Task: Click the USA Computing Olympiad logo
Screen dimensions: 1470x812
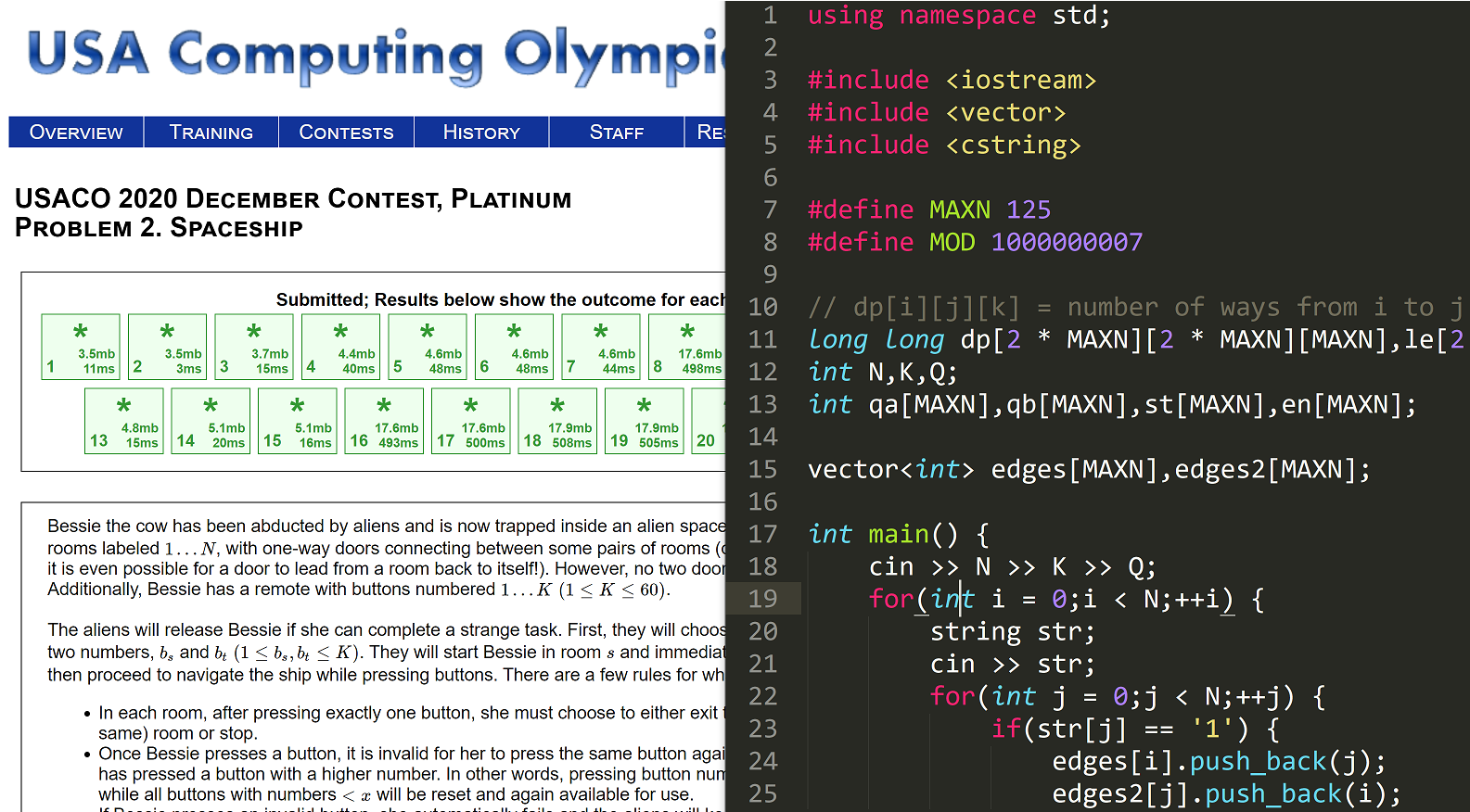Action: click(371, 54)
